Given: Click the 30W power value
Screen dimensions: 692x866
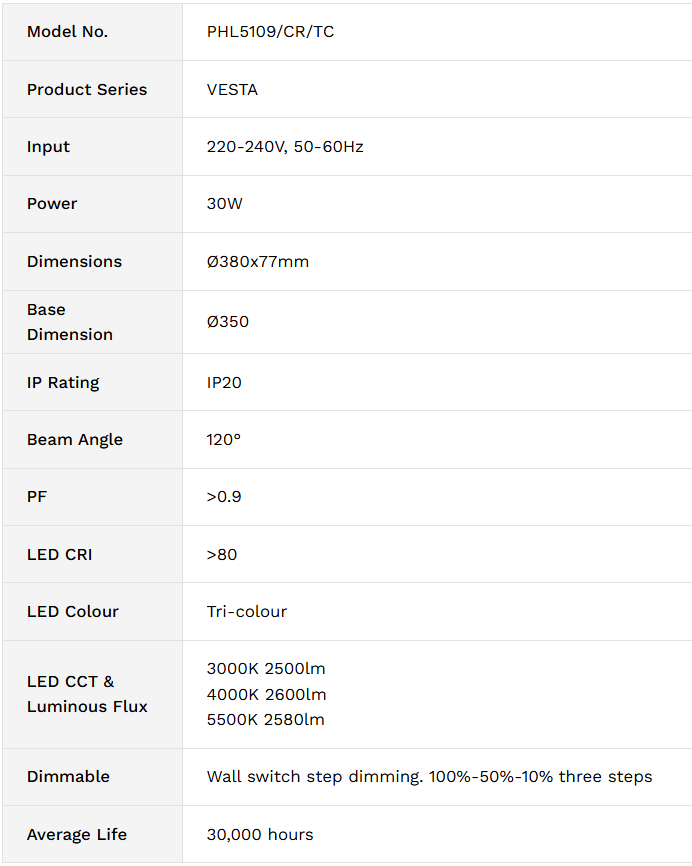Looking at the screenshot, I should [x=224, y=204].
